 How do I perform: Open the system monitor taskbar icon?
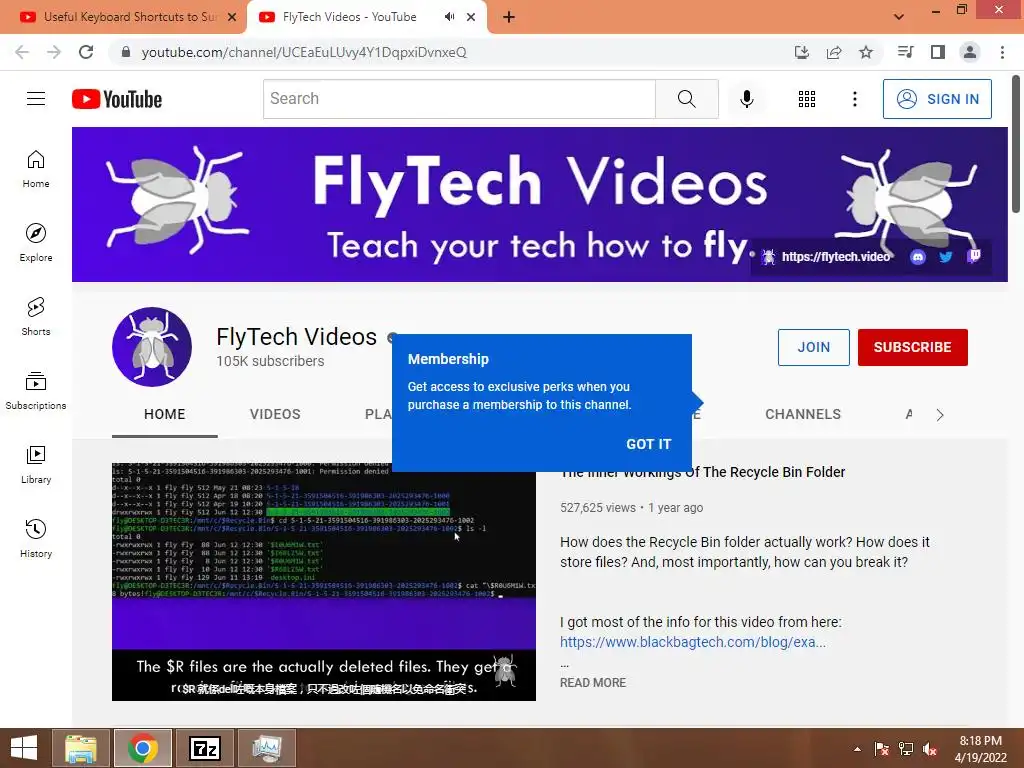point(267,748)
